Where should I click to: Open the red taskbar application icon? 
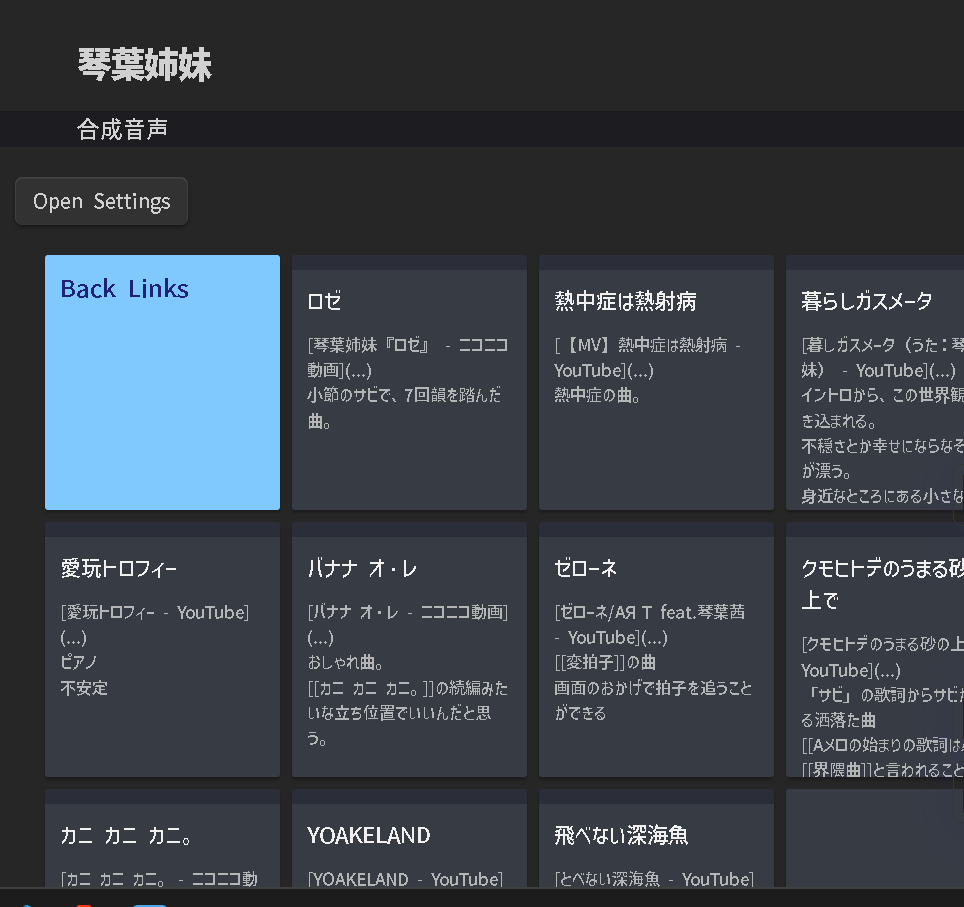[x=84, y=903]
